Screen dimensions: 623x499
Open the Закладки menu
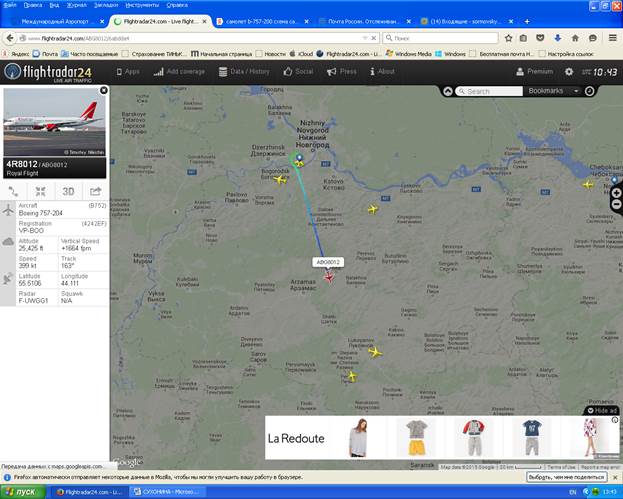coord(106,5)
